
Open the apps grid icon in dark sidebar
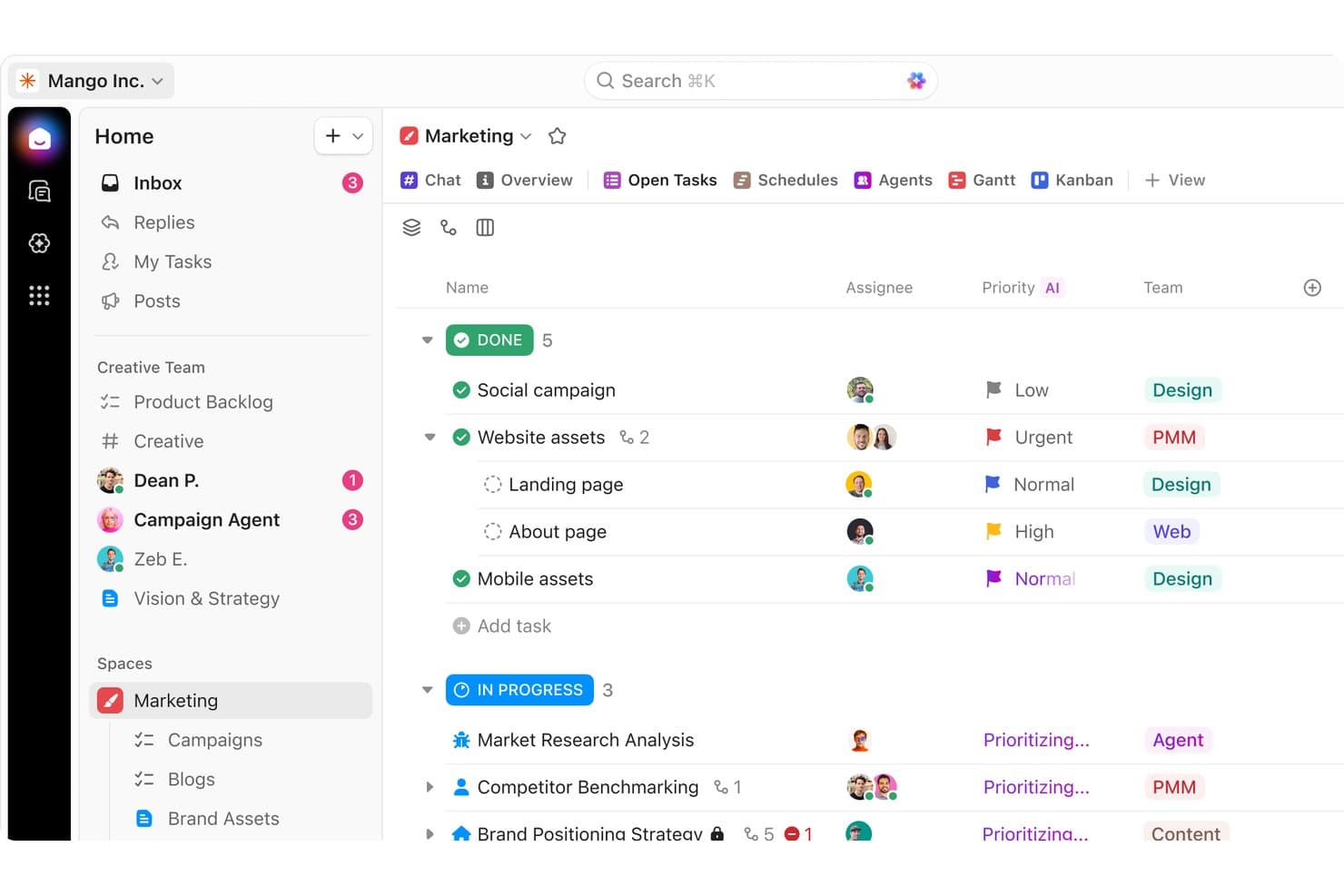tap(39, 295)
